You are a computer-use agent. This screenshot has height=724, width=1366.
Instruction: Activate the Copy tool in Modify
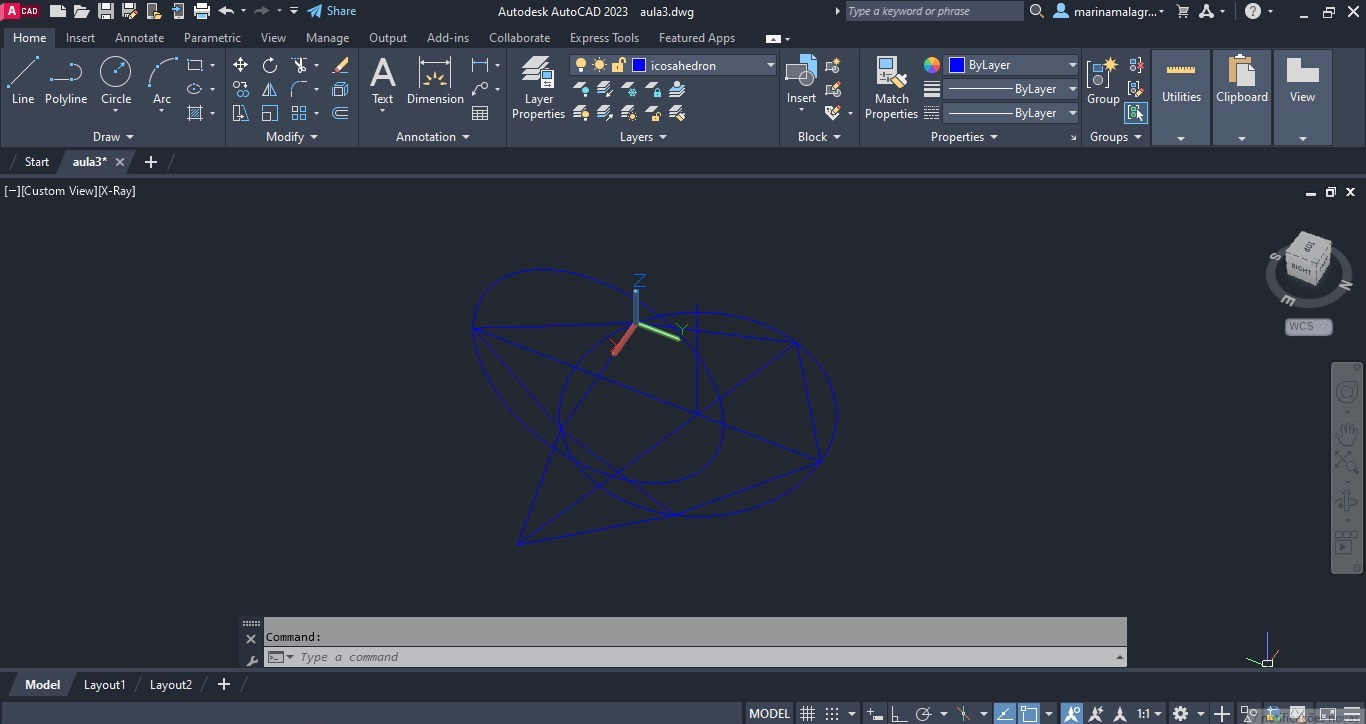(240, 89)
